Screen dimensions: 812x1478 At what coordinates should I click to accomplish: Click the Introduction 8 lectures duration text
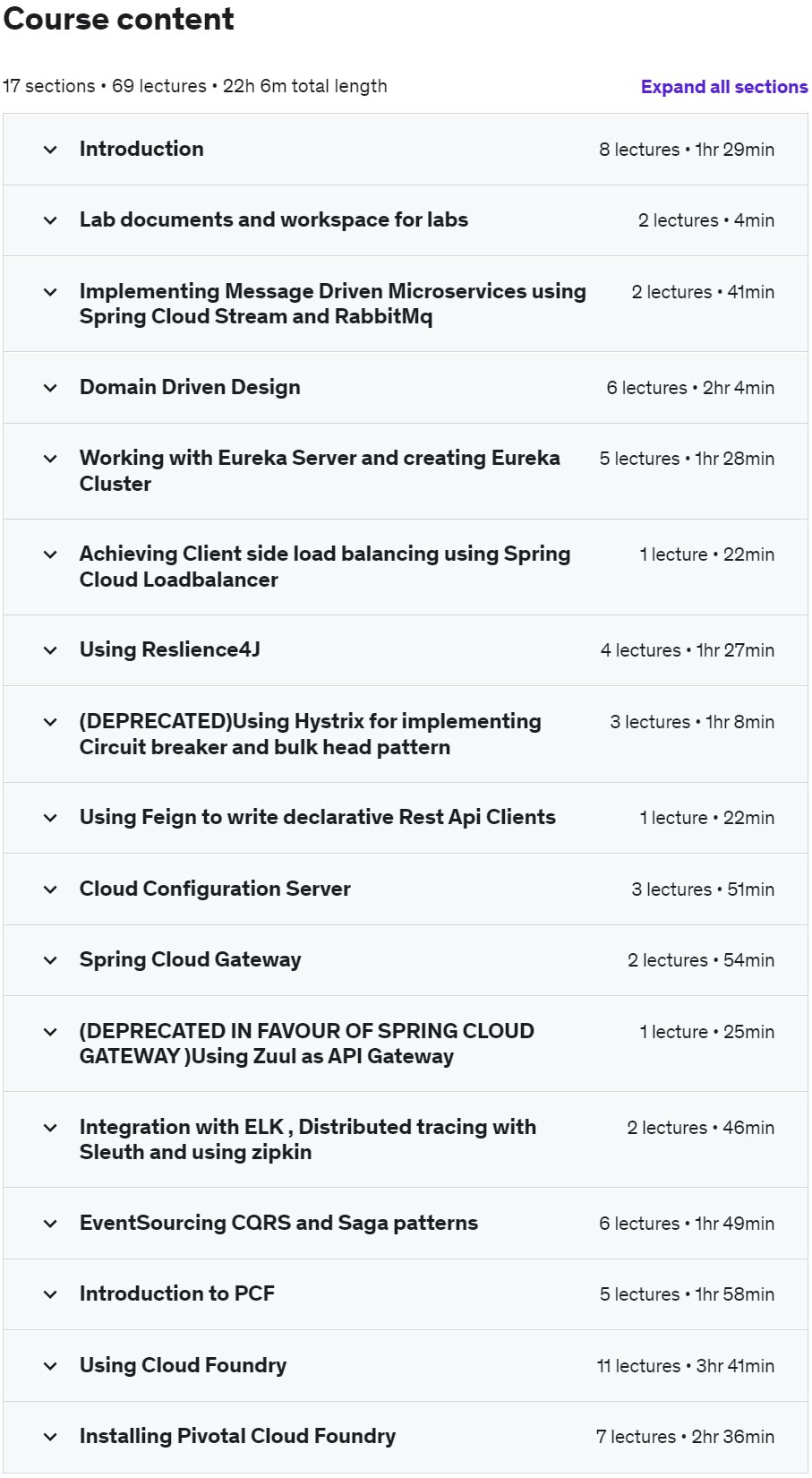point(686,150)
